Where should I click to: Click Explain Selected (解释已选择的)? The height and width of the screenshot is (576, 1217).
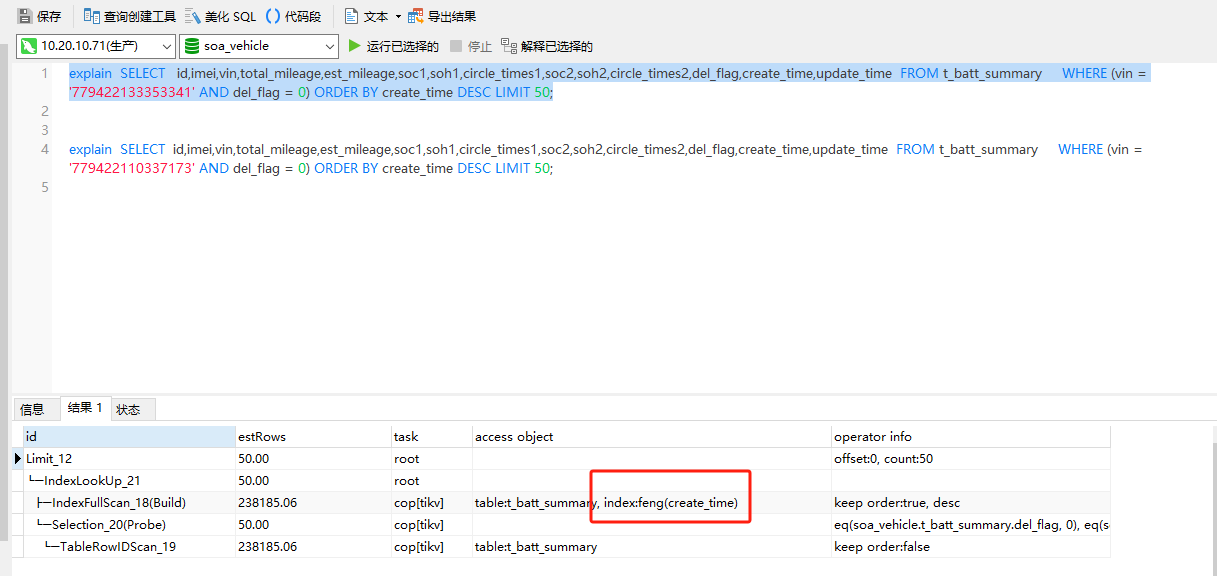547,46
